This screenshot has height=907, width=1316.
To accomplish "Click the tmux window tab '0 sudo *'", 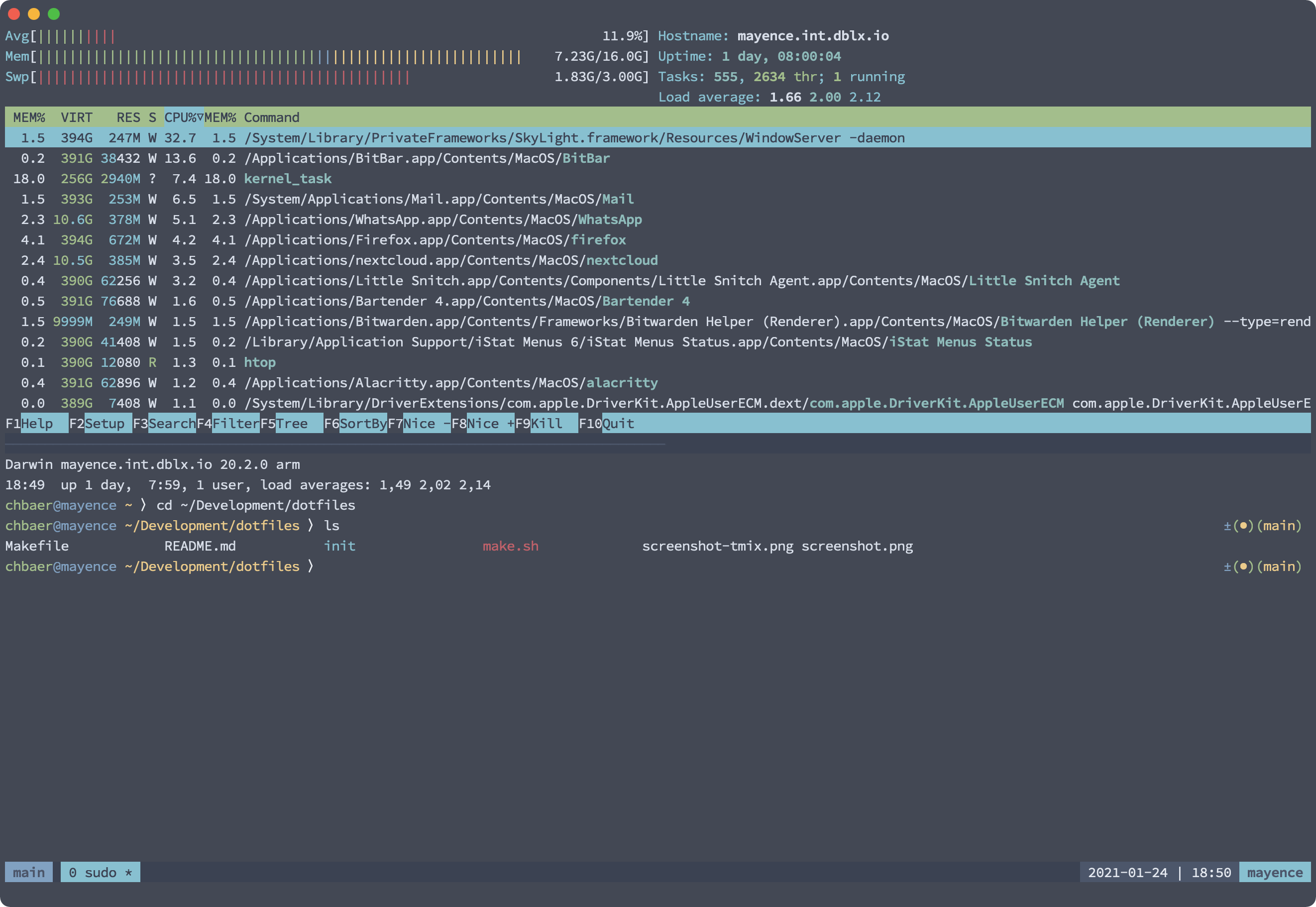I will [x=100, y=872].
